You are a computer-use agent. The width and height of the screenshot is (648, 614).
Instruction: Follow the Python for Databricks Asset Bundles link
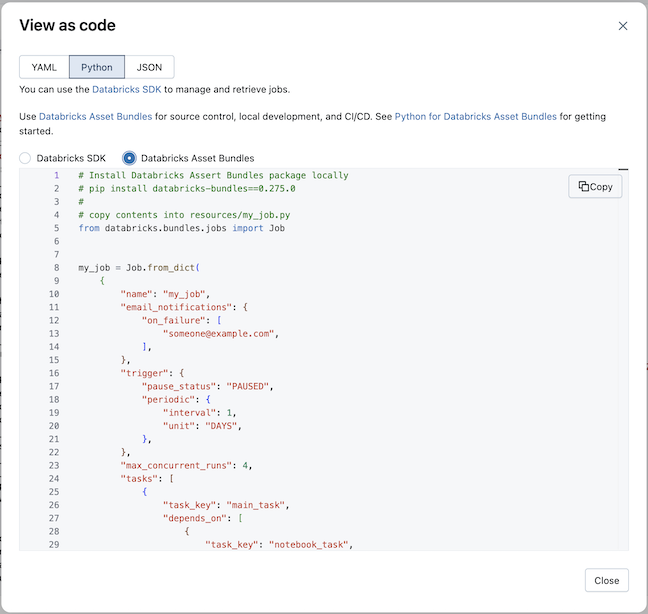click(x=475, y=117)
